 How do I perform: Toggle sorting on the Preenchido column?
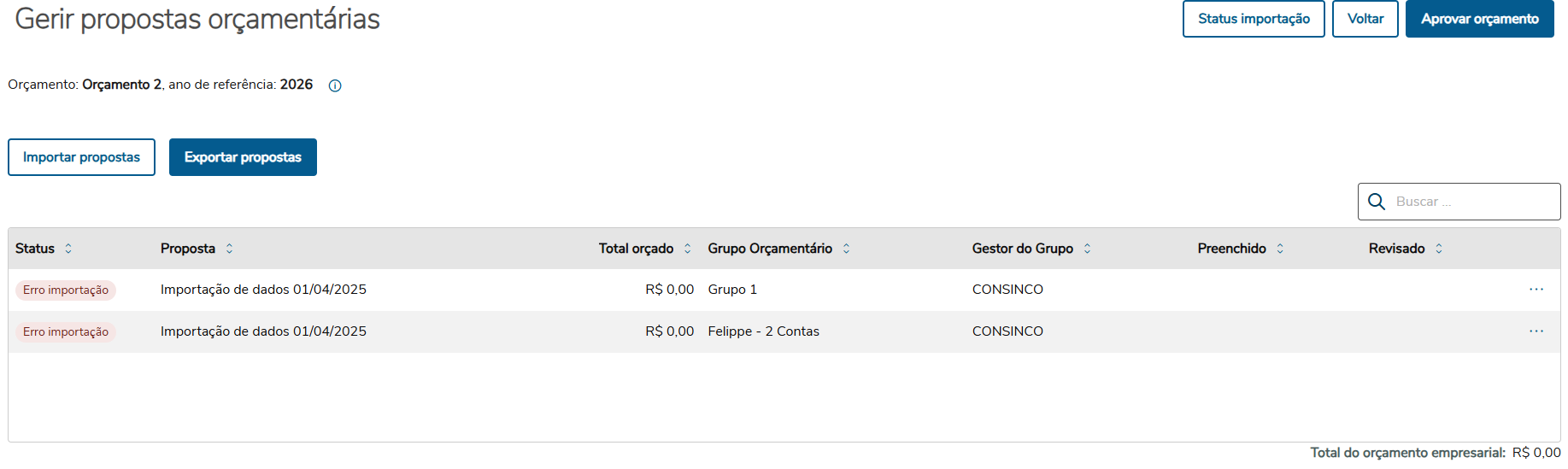tap(1280, 249)
